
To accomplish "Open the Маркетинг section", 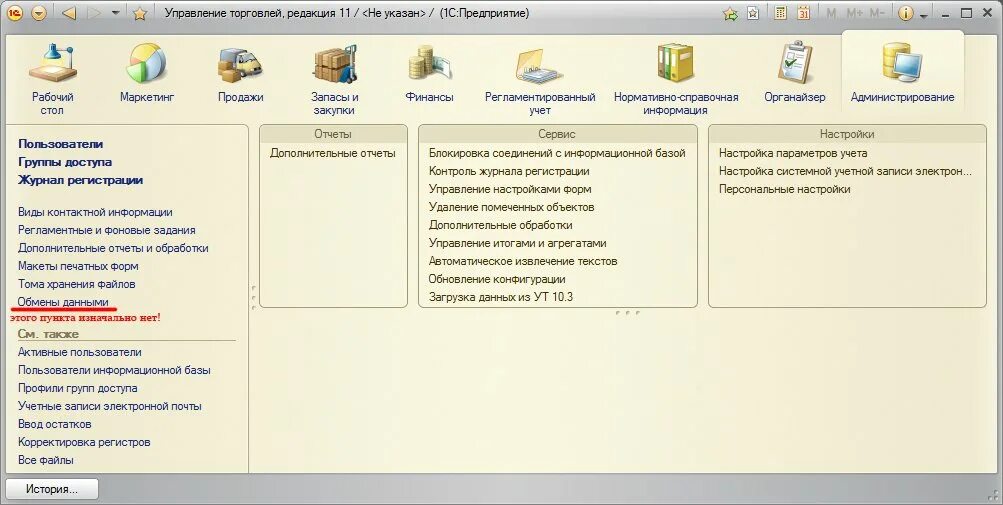I will [x=147, y=72].
